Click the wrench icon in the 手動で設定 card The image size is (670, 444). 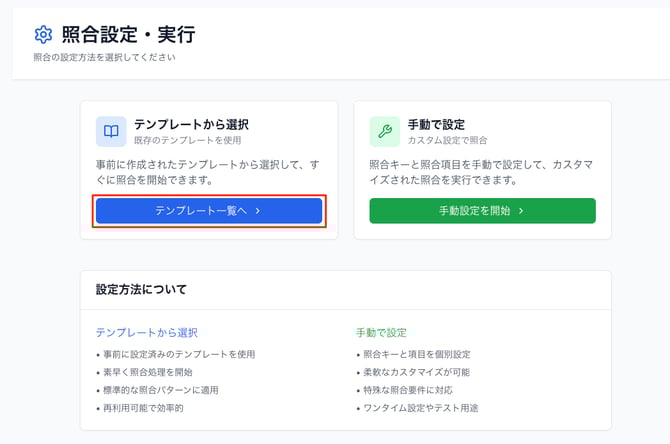[384, 131]
